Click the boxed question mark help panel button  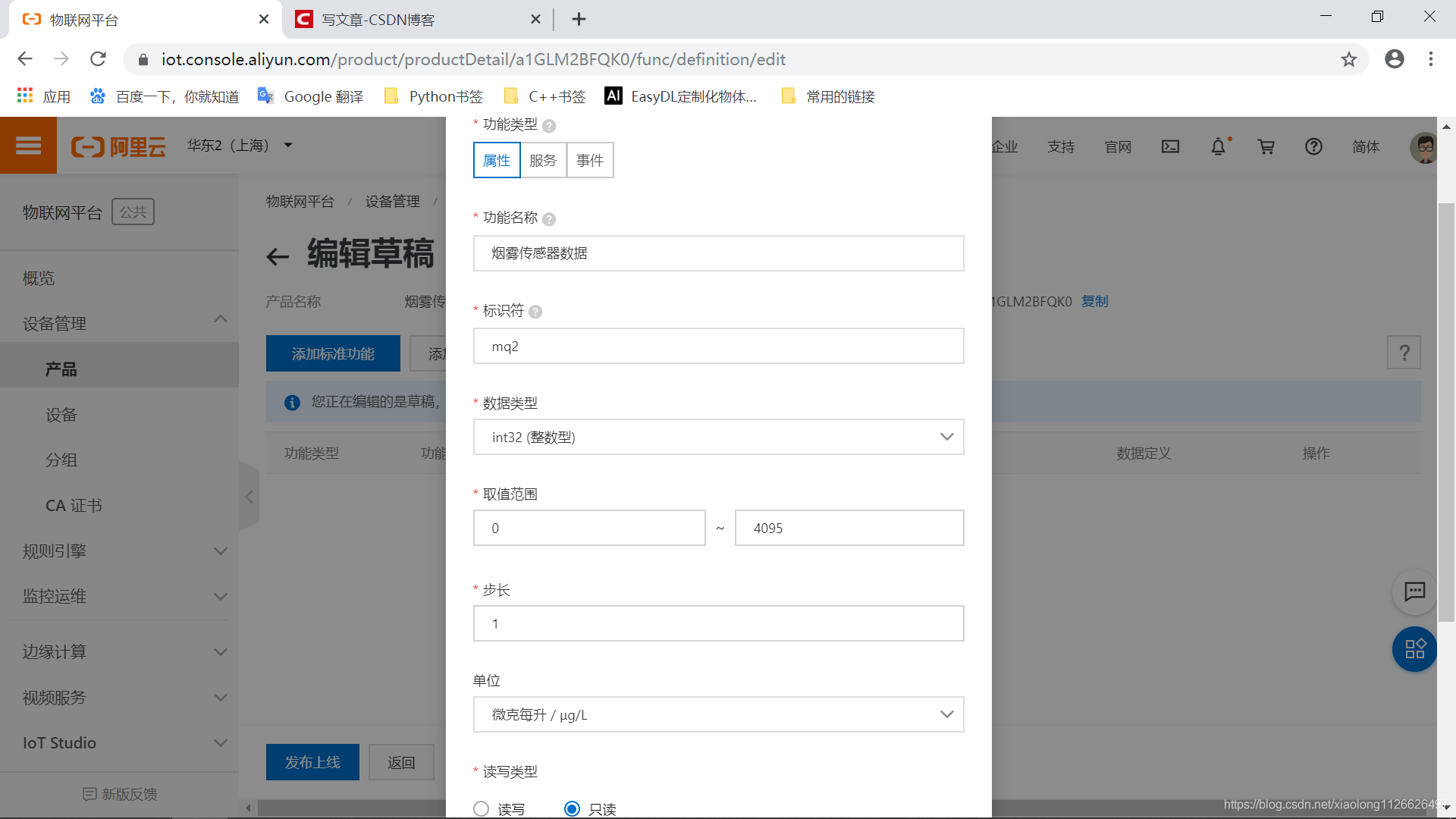(1404, 353)
